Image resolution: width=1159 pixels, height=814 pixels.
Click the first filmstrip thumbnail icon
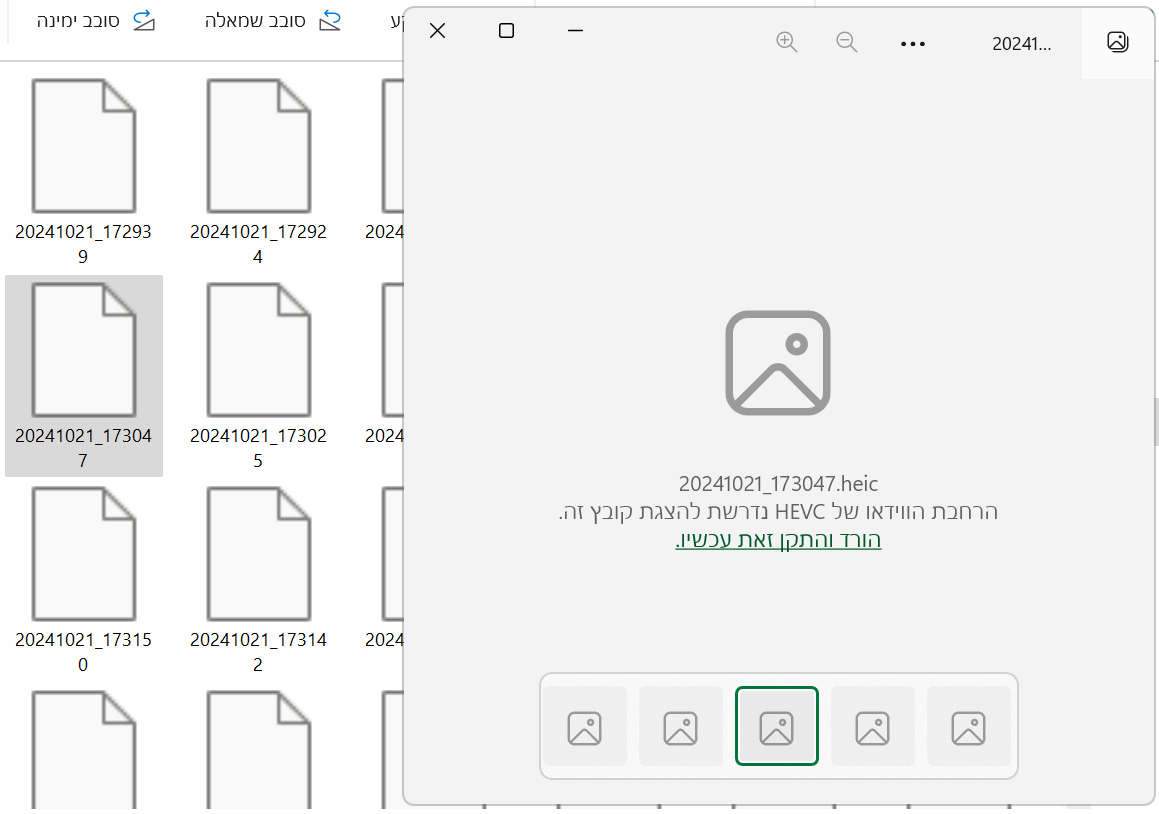click(x=585, y=726)
